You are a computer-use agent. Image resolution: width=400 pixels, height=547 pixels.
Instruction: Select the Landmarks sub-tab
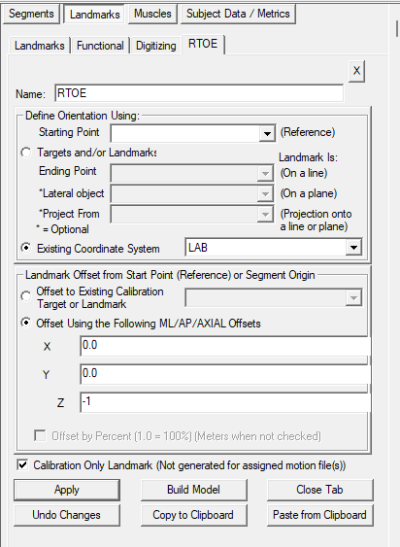39,46
